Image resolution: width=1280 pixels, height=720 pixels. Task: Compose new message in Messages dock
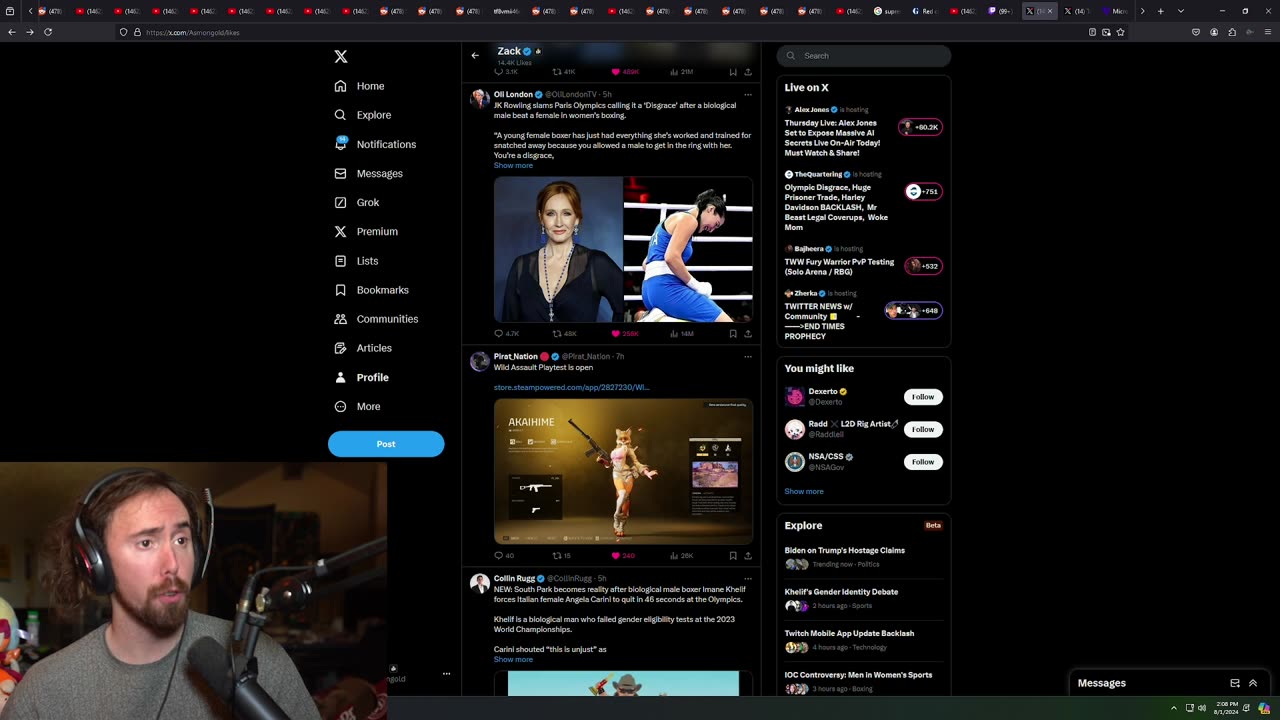coord(1235,683)
